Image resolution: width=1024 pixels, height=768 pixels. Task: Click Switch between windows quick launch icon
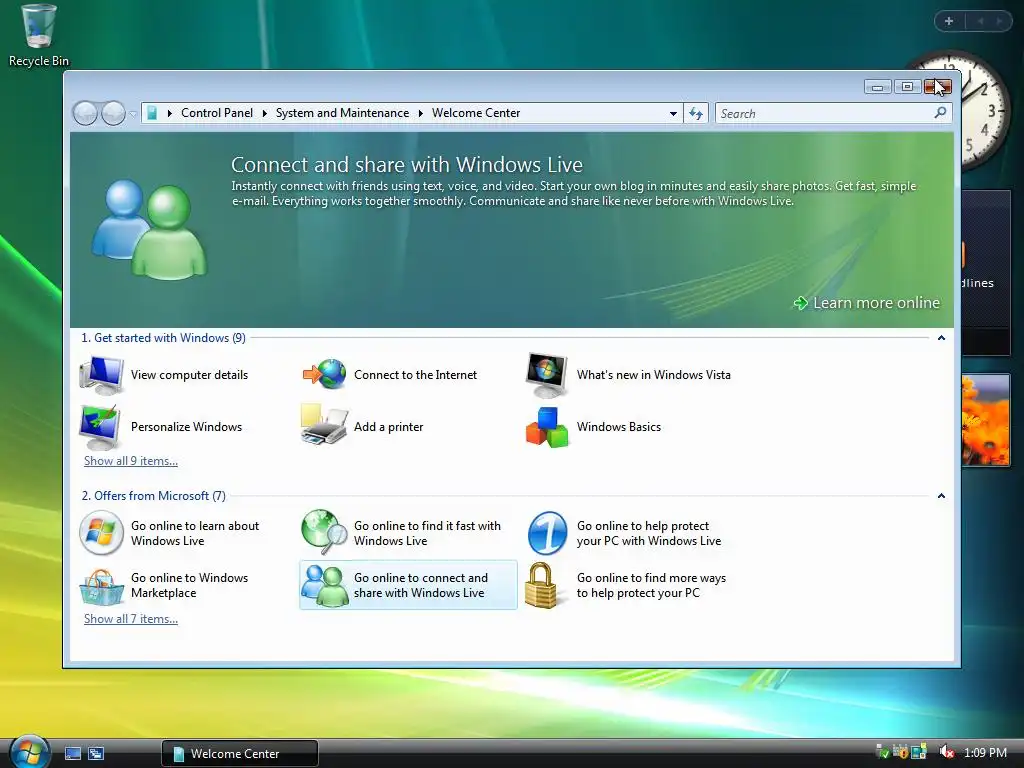click(x=96, y=754)
